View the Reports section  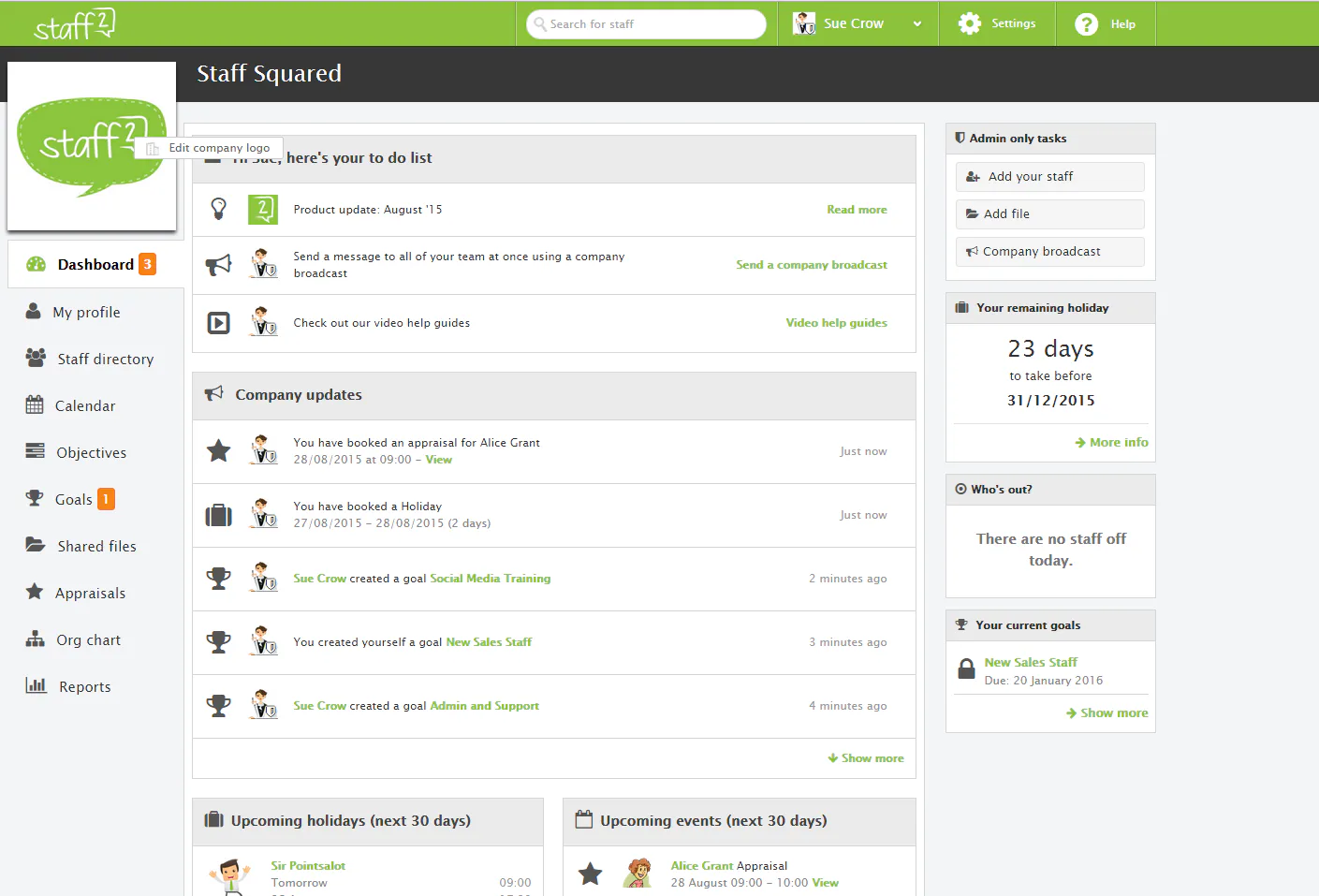pyautogui.click(x=85, y=686)
